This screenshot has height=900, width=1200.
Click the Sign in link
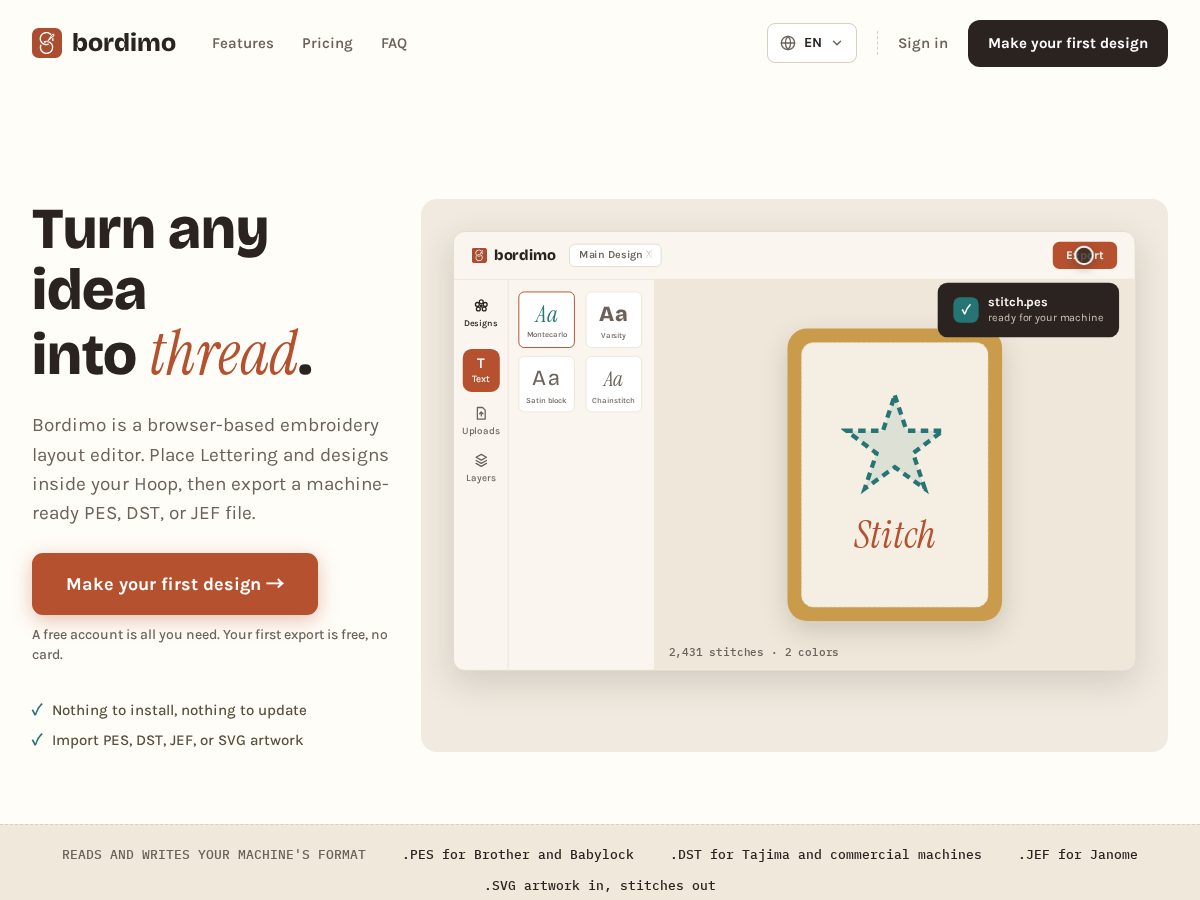[x=923, y=43]
